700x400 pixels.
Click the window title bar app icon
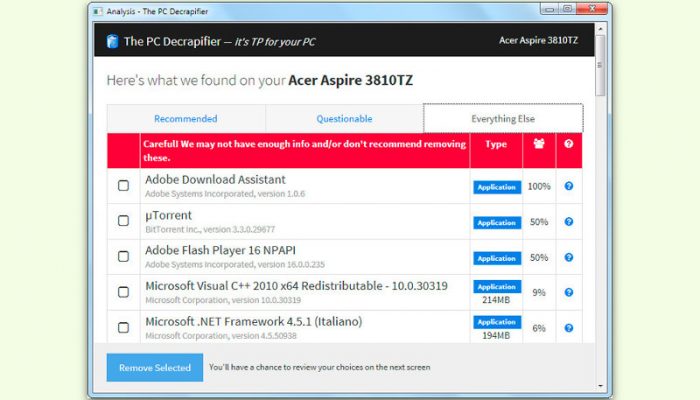[x=98, y=11]
